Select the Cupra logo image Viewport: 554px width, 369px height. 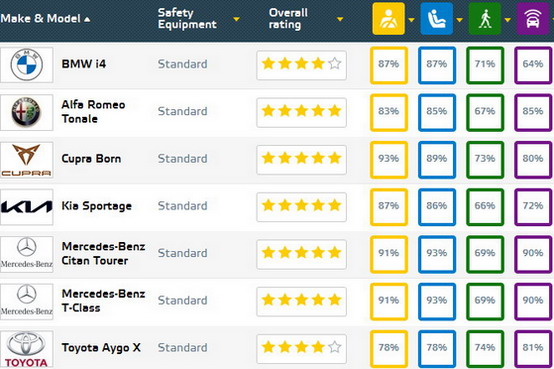26,160
